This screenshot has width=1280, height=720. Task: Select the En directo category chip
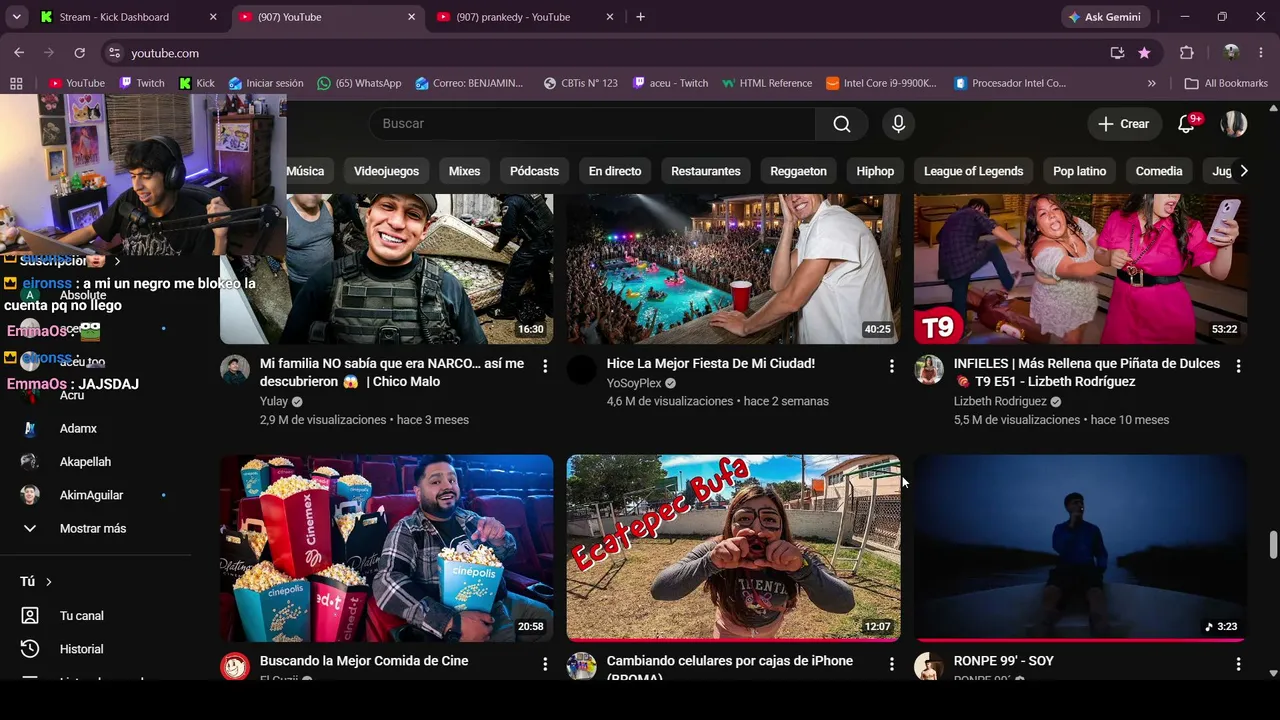tap(615, 171)
